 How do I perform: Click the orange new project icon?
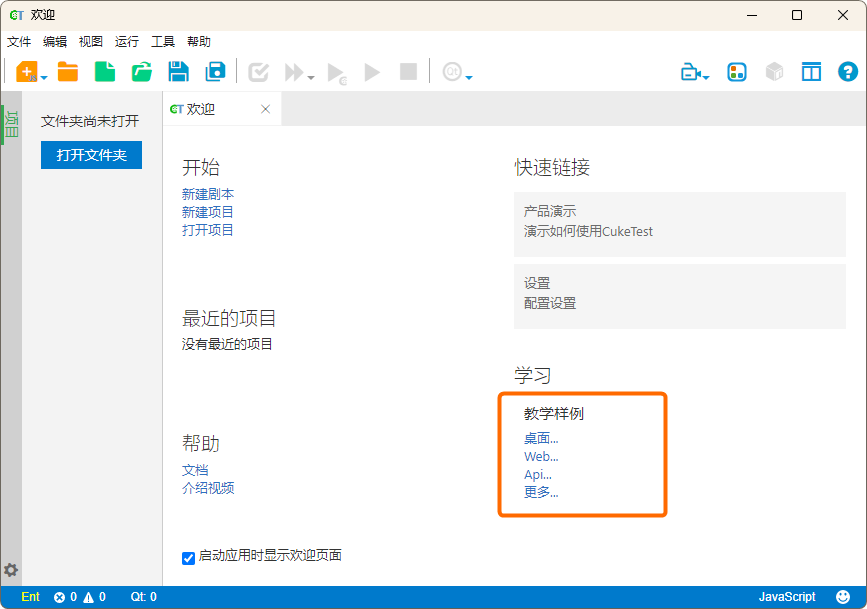point(27,72)
